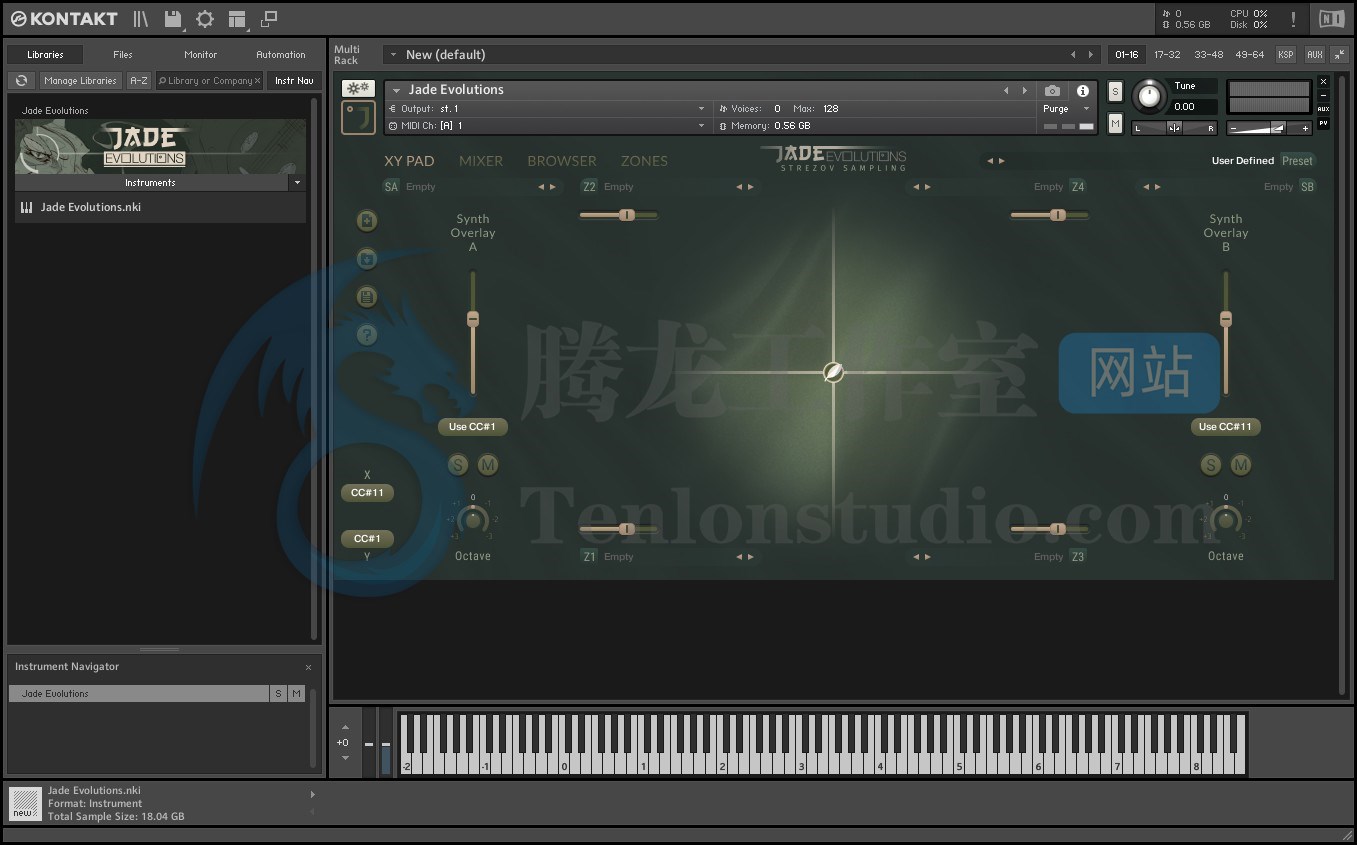Minimize rack view with arrows icon
Viewport: 1357px width, 845px height.
(x=1339, y=55)
